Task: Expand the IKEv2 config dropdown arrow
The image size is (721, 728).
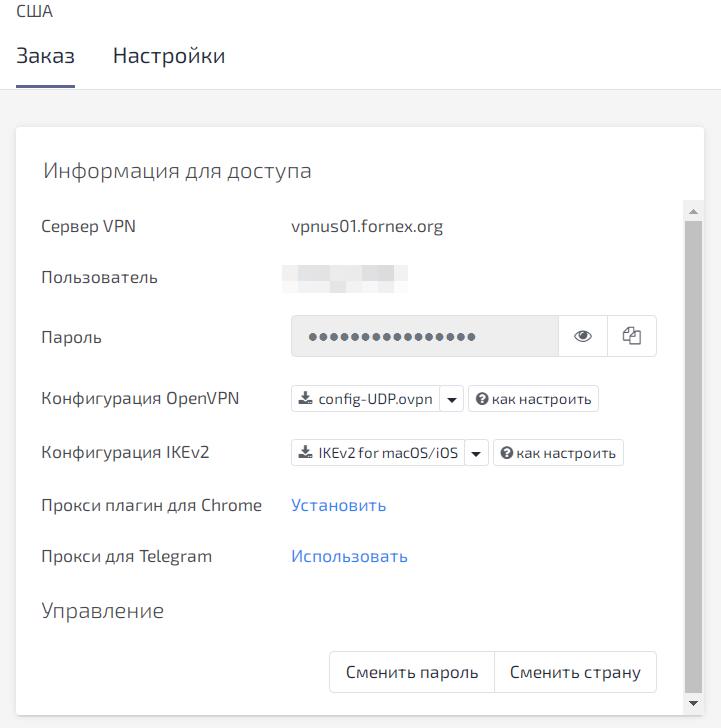Action: [x=477, y=453]
